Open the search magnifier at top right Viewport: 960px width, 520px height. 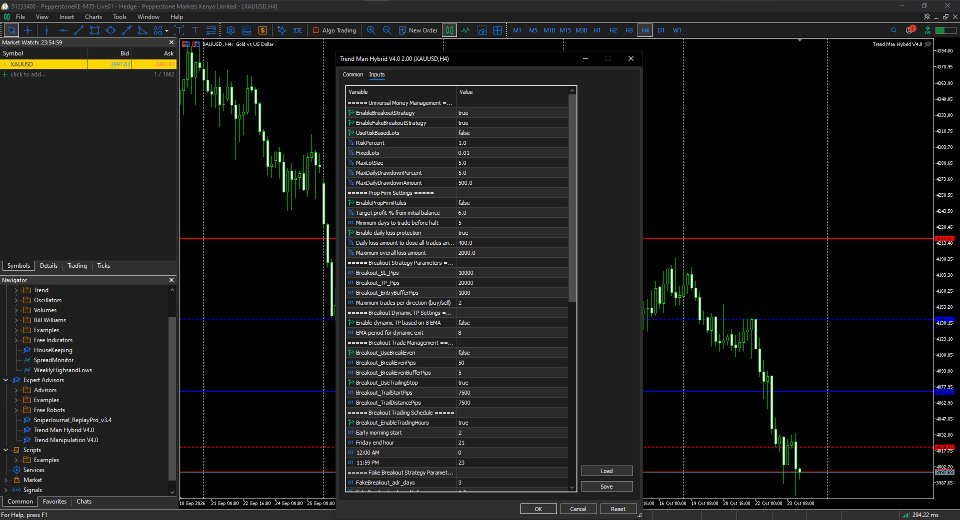[893, 30]
